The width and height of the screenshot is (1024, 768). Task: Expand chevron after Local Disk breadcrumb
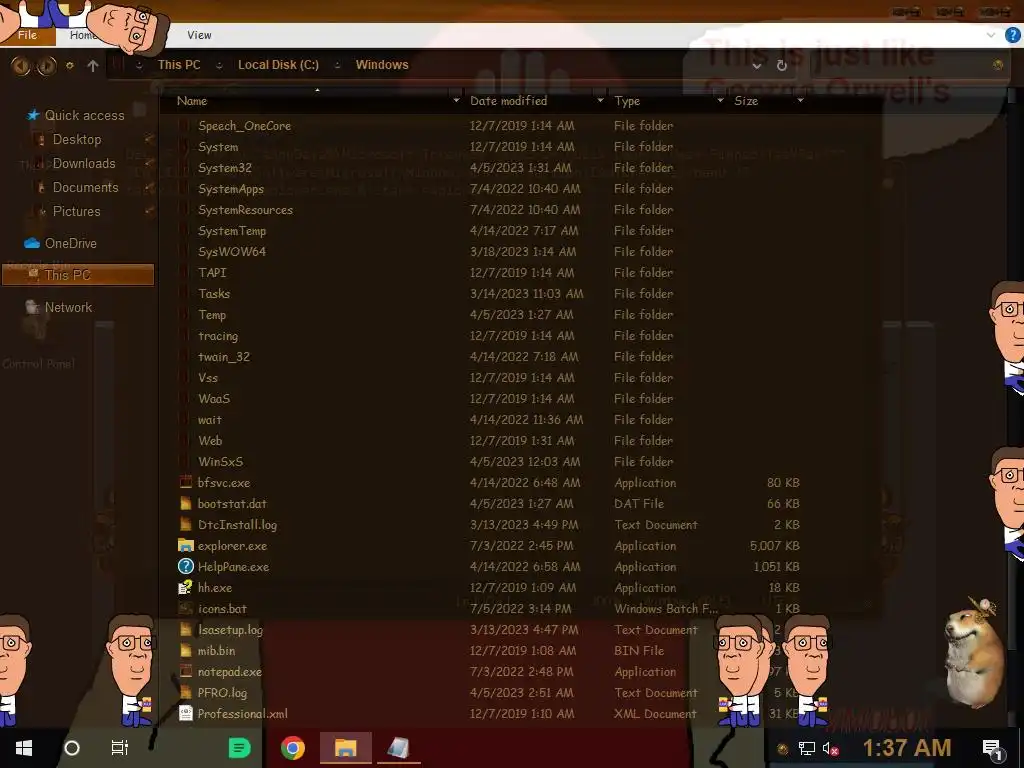[337, 65]
